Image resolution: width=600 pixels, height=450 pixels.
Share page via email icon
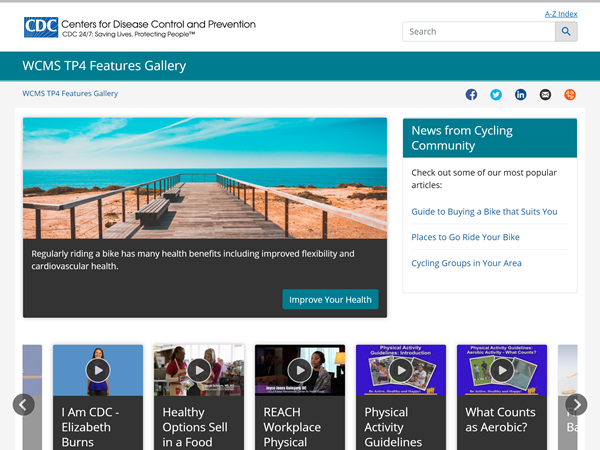tap(545, 95)
